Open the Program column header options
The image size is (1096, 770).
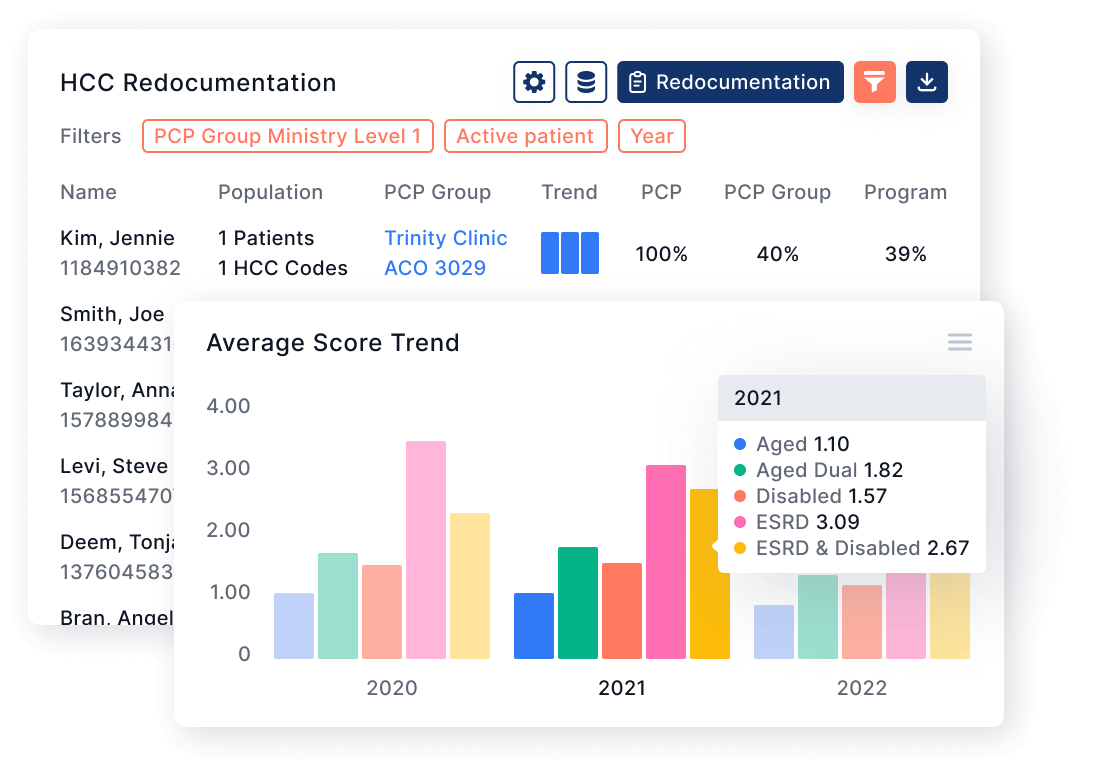(x=904, y=192)
